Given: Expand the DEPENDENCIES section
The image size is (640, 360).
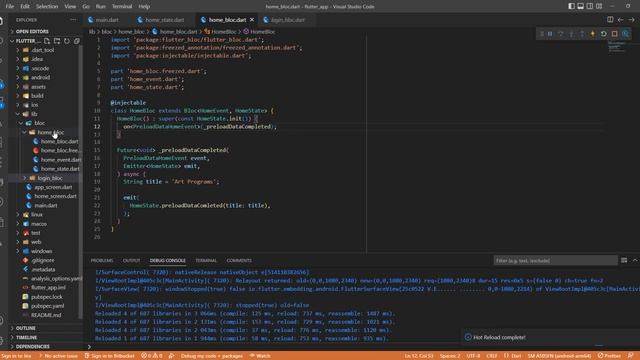Looking at the screenshot, I should [x=45, y=347].
